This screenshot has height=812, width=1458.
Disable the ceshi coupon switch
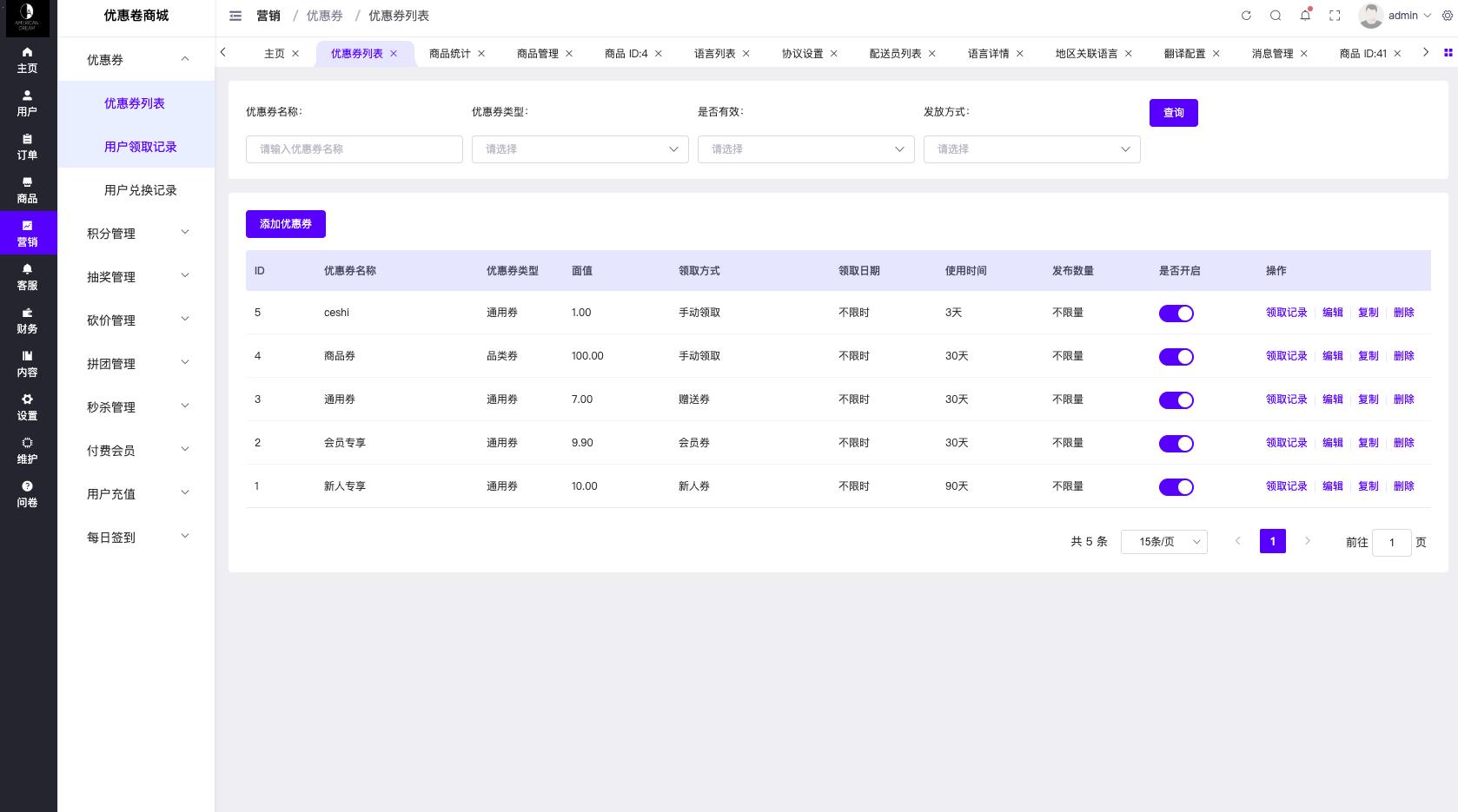[1176, 314]
